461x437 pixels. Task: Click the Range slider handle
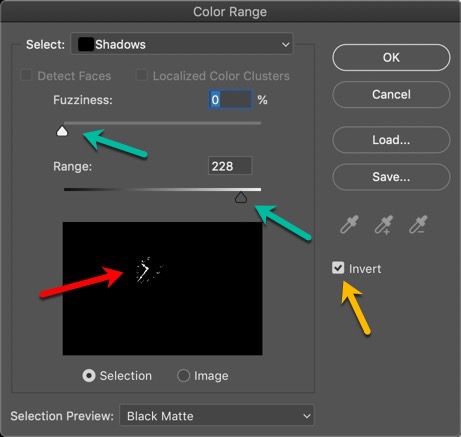pyautogui.click(x=241, y=197)
